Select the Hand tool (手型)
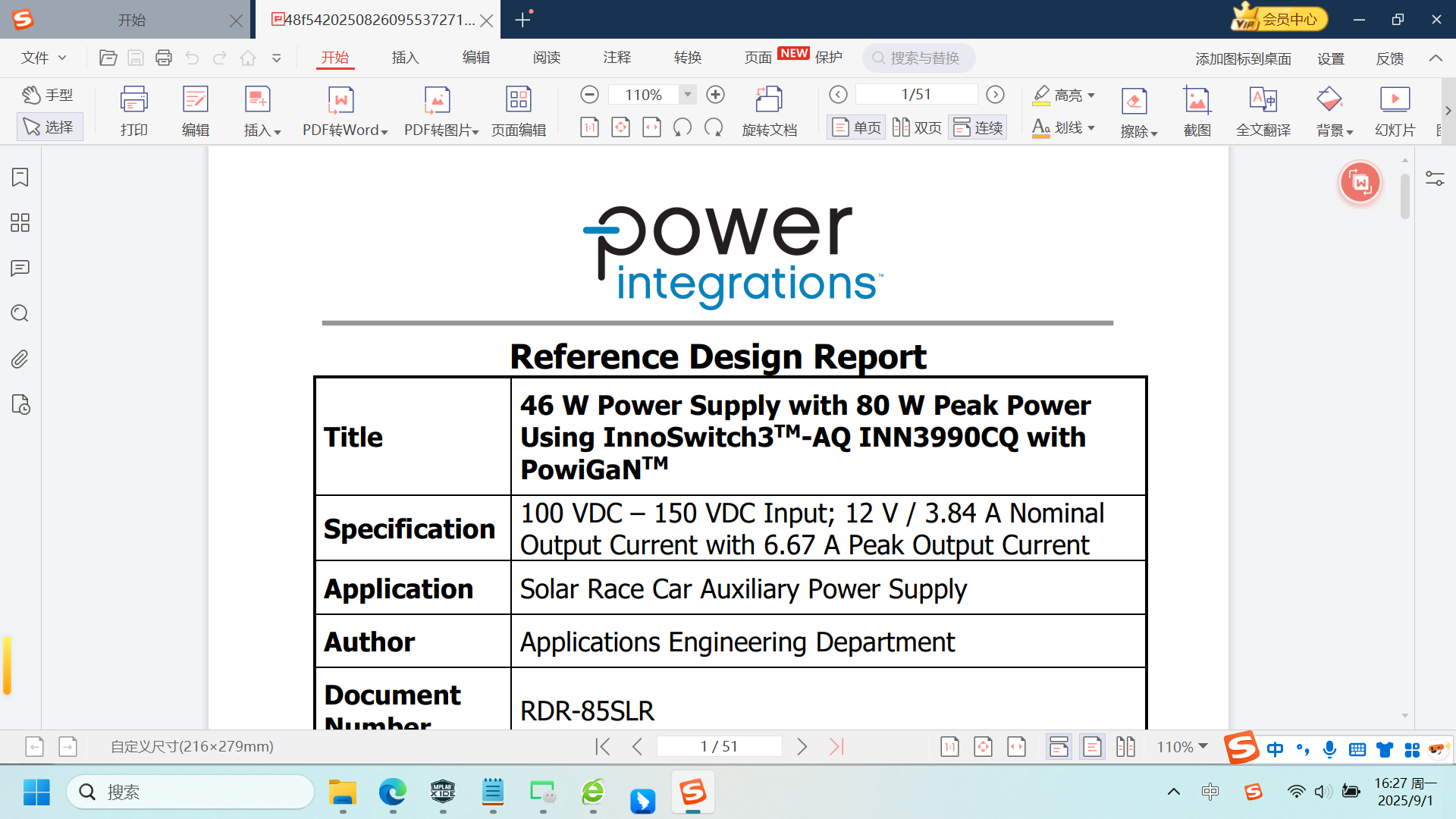Image resolution: width=1456 pixels, height=819 pixels. click(x=48, y=95)
